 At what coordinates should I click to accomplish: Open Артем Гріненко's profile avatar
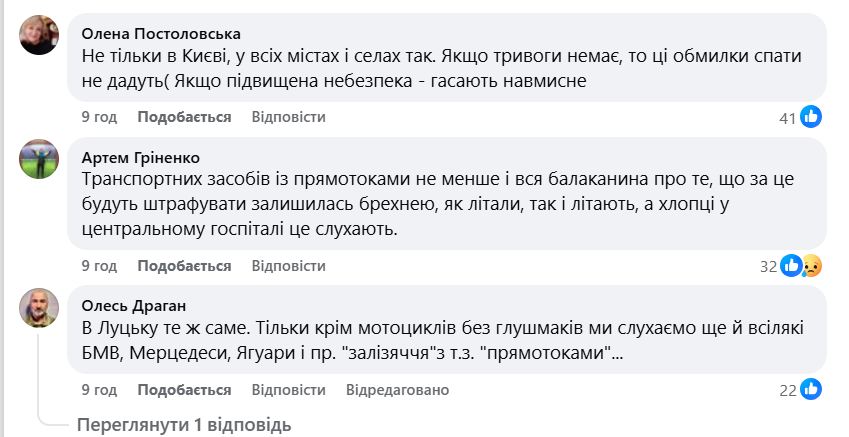point(39,158)
